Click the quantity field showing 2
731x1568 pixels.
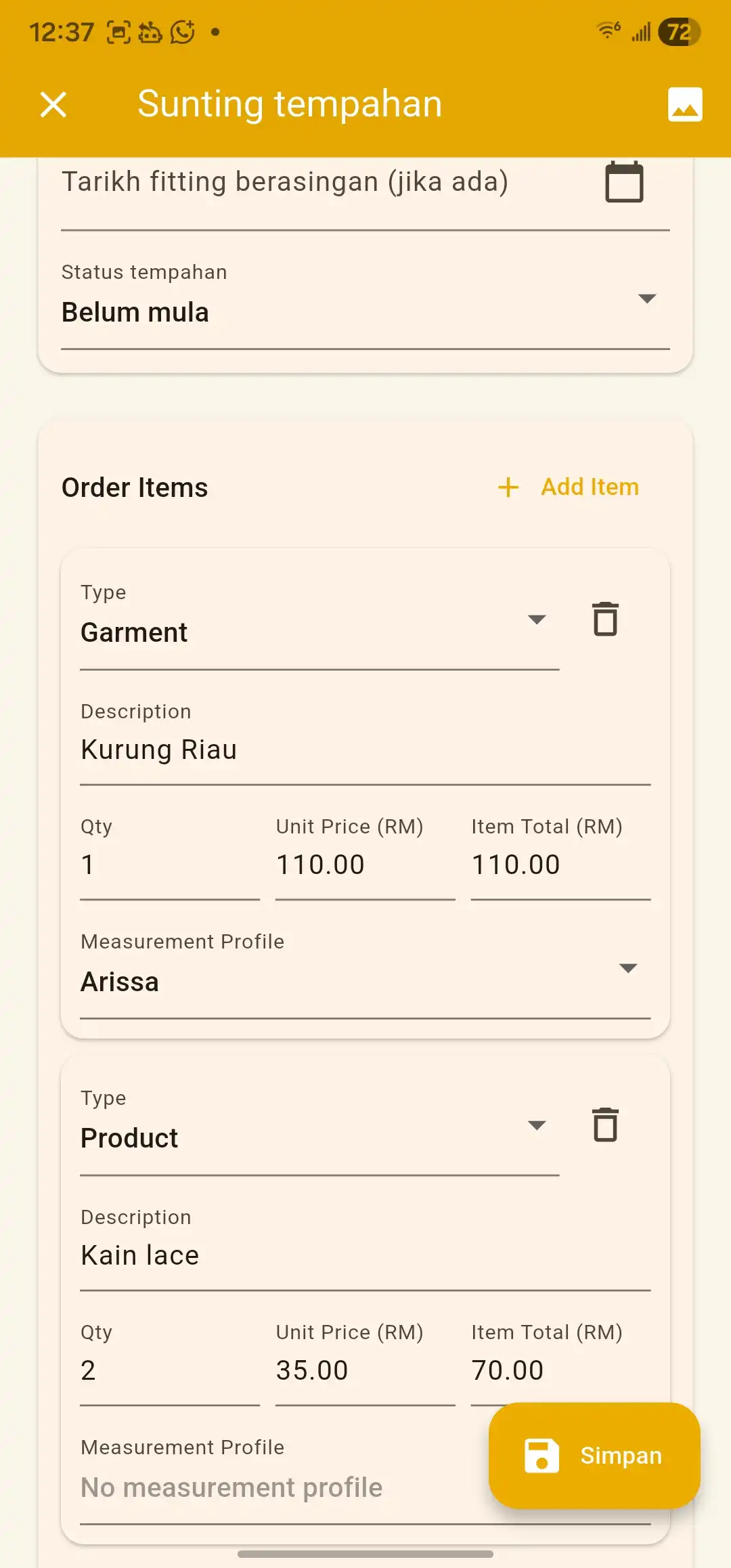169,1371
